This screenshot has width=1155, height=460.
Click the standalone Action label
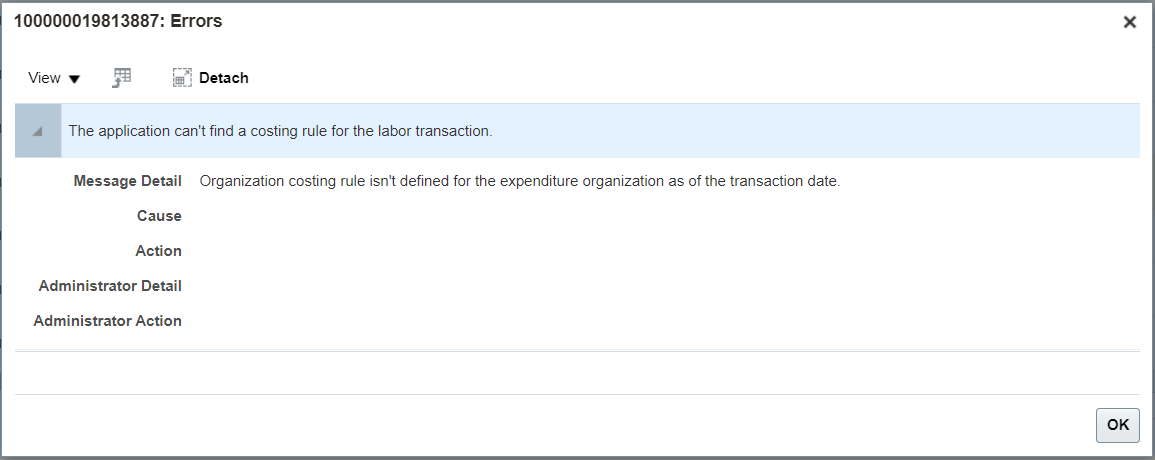(158, 251)
